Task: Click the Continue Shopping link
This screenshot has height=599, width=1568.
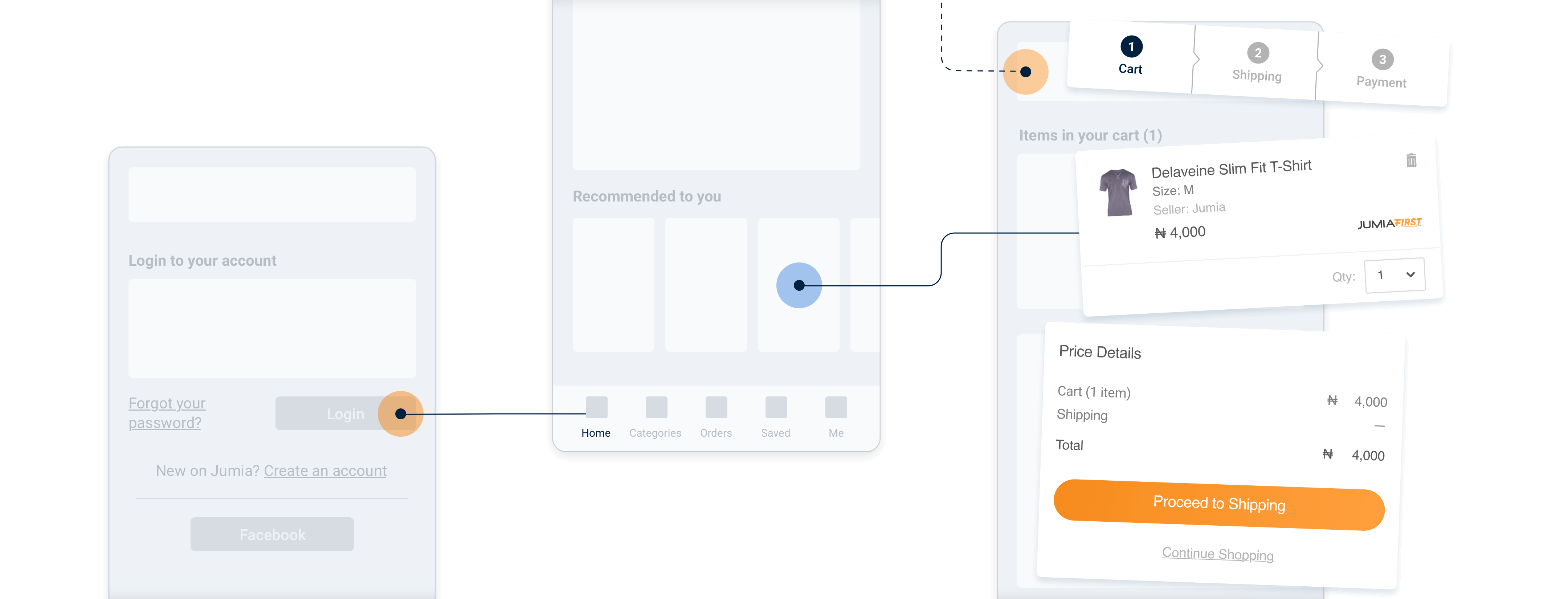Action: pyautogui.click(x=1217, y=553)
